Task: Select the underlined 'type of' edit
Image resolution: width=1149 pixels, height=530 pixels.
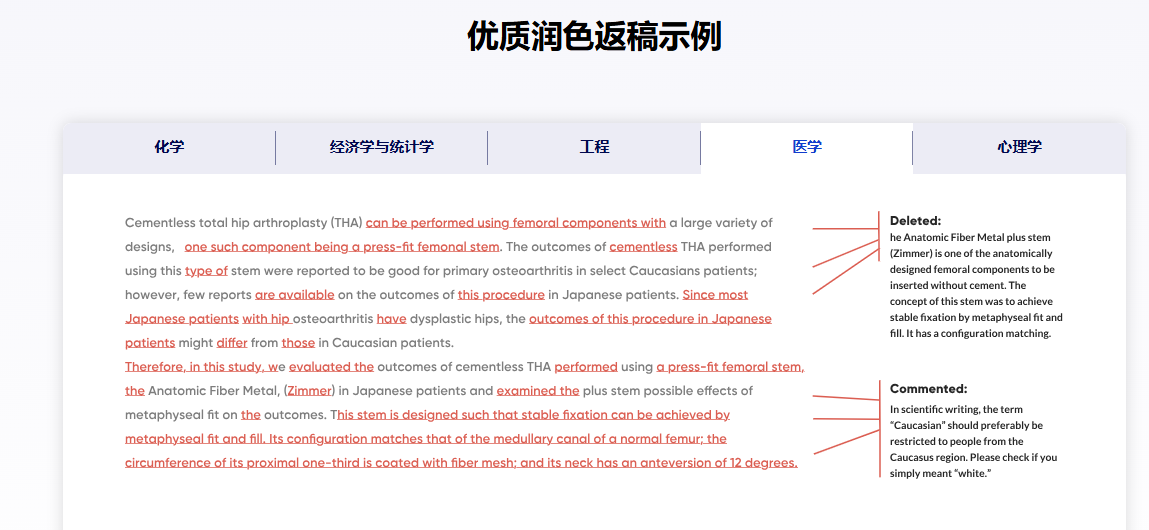Action: point(206,271)
